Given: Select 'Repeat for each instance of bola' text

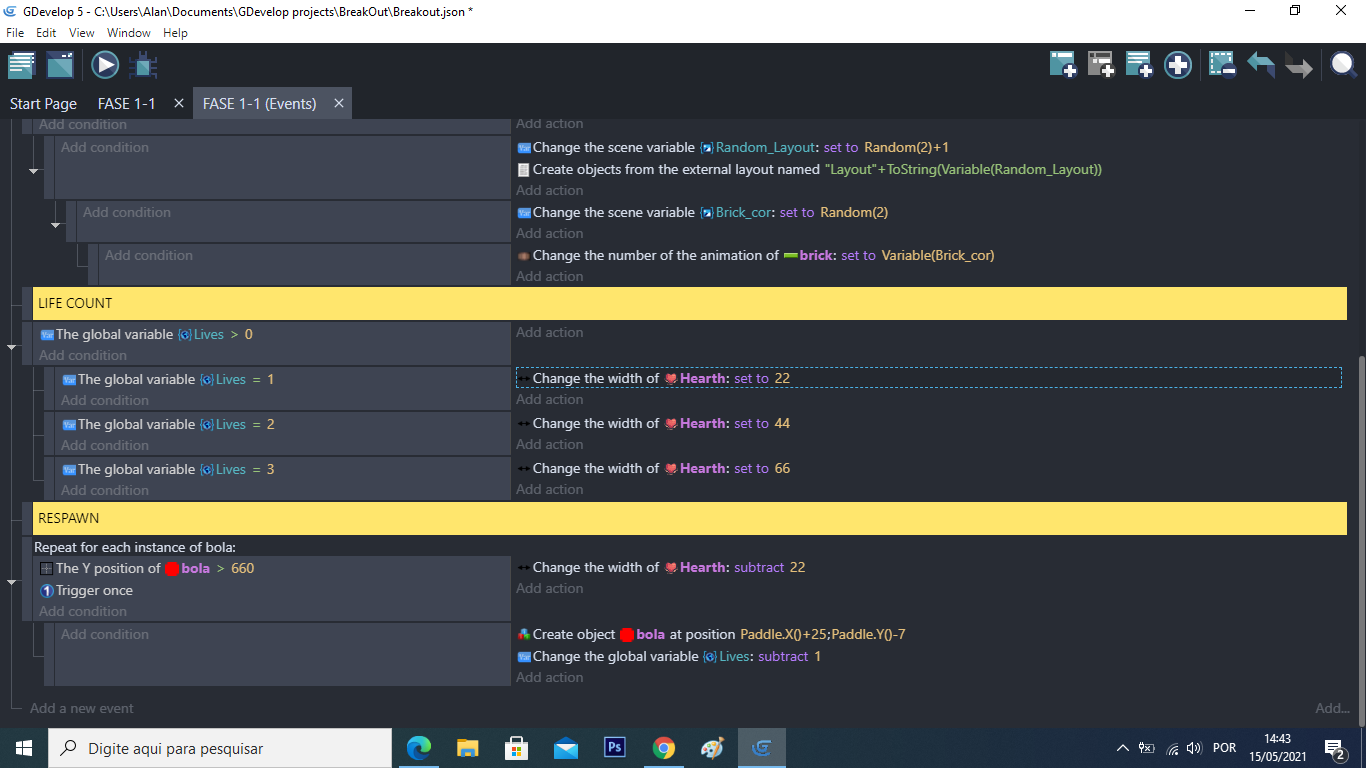Looking at the screenshot, I should point(135,547).
